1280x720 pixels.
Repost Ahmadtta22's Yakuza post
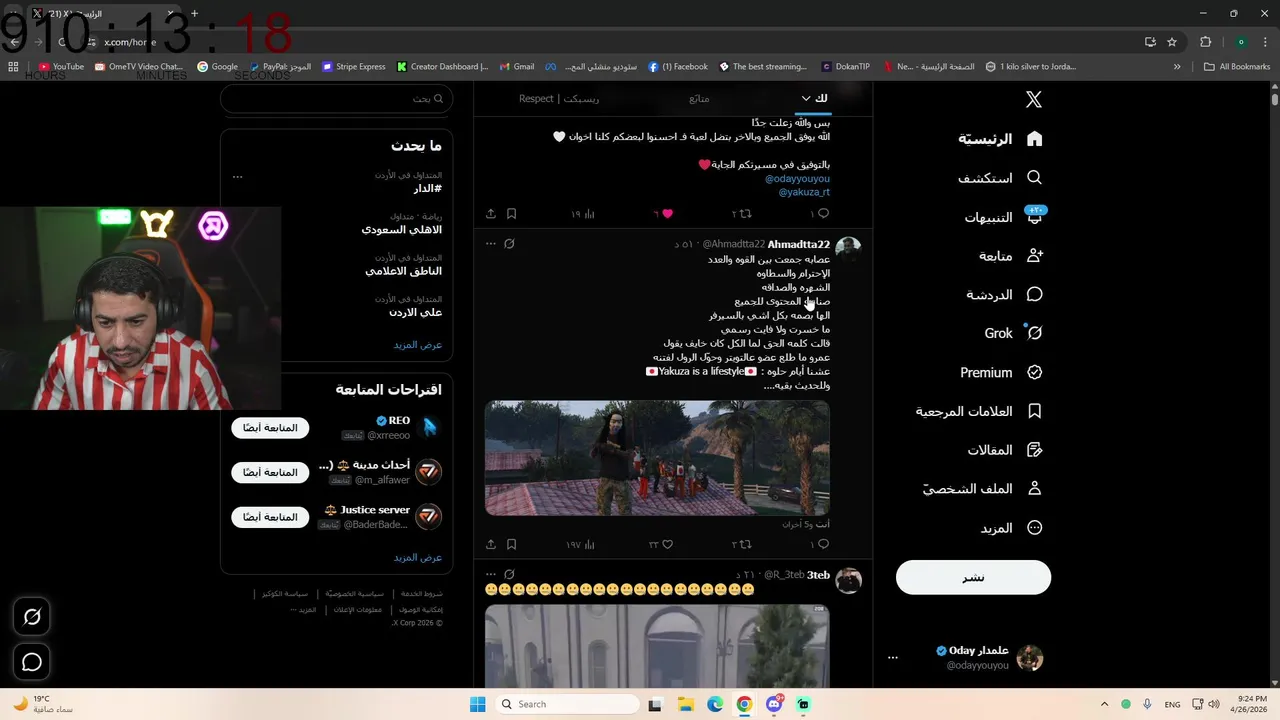(x=744, y=544)
